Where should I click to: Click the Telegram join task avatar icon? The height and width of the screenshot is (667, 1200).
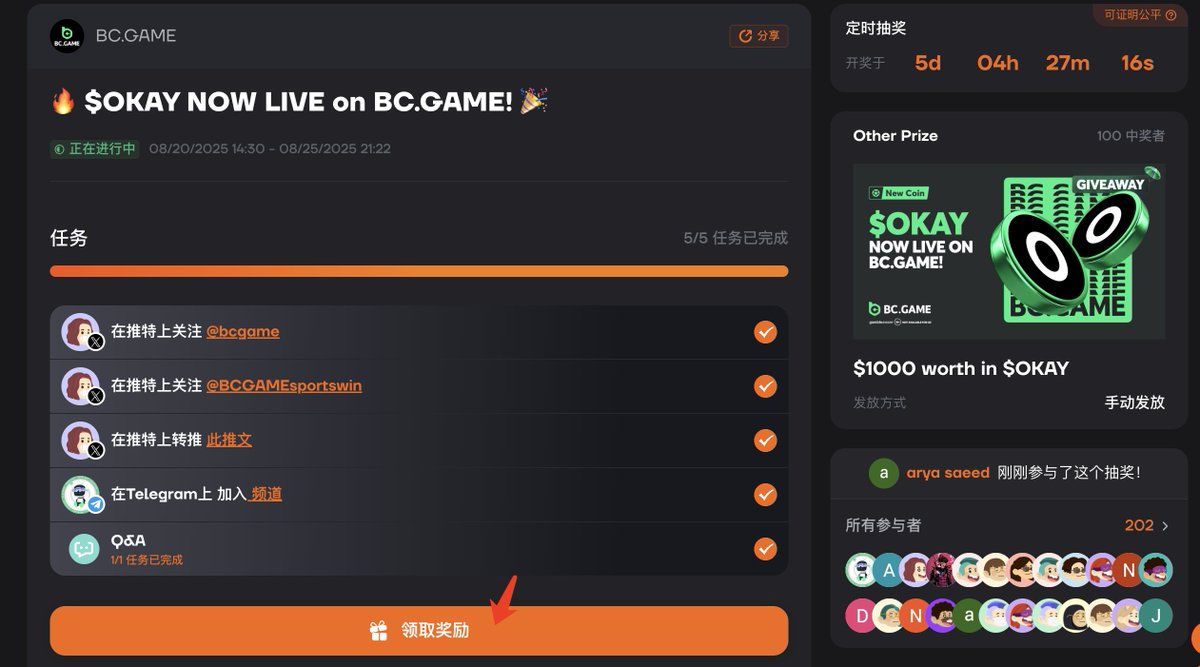click(x=81, y=494)
